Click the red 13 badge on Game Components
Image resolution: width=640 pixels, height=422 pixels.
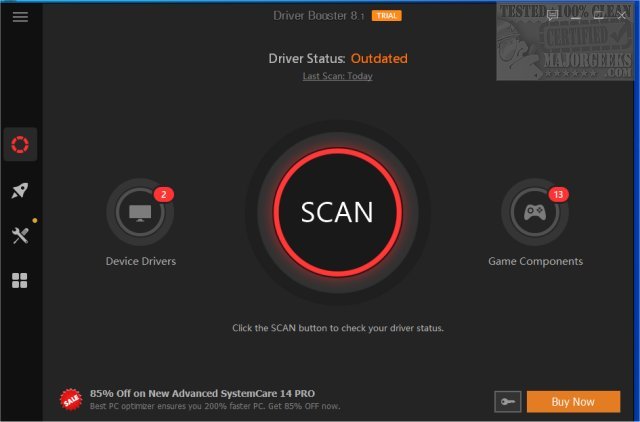pos(558,194)
